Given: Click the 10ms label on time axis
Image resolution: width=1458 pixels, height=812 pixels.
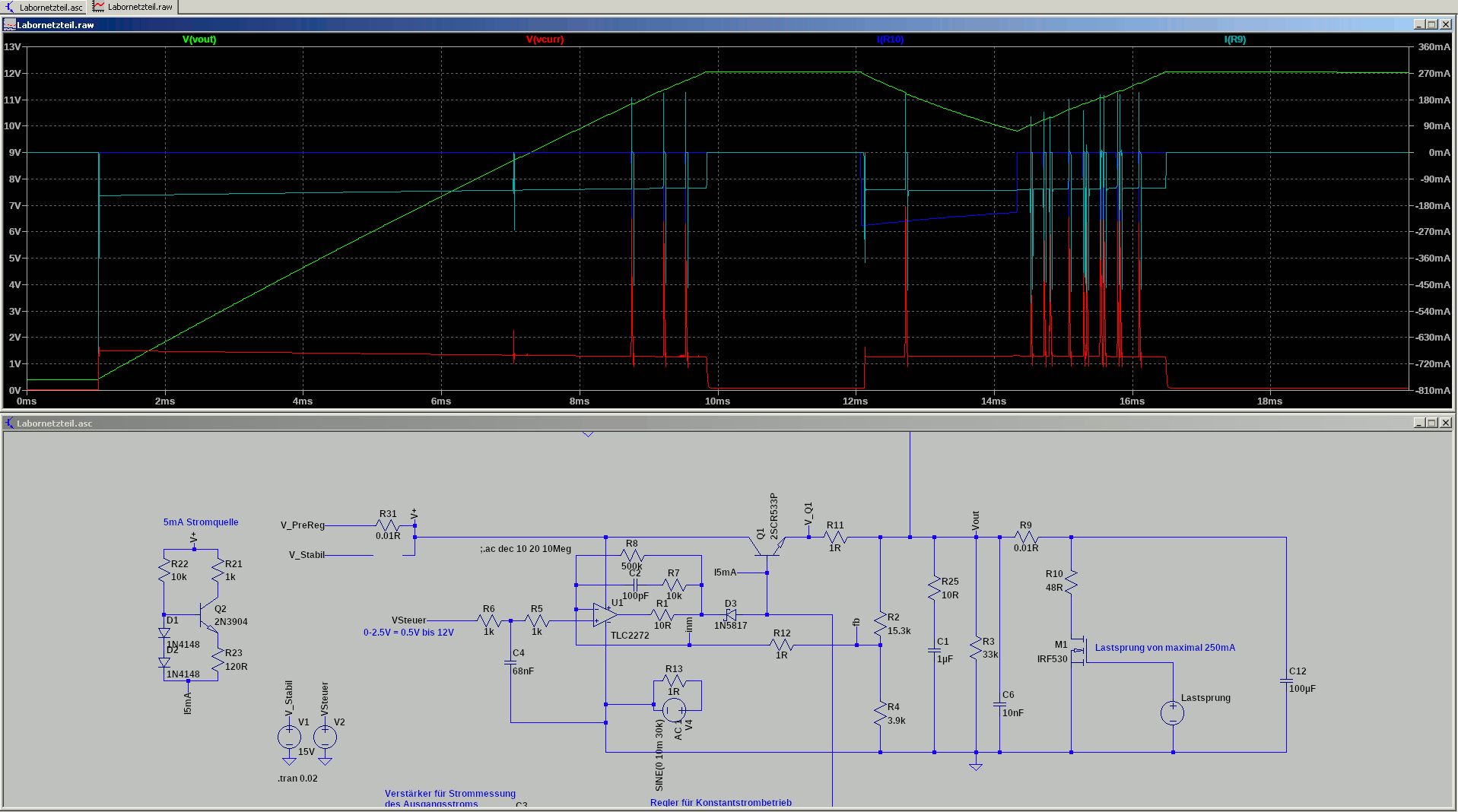Looking at the screenshot, I should pyautogui.click(x=717, y=401).
